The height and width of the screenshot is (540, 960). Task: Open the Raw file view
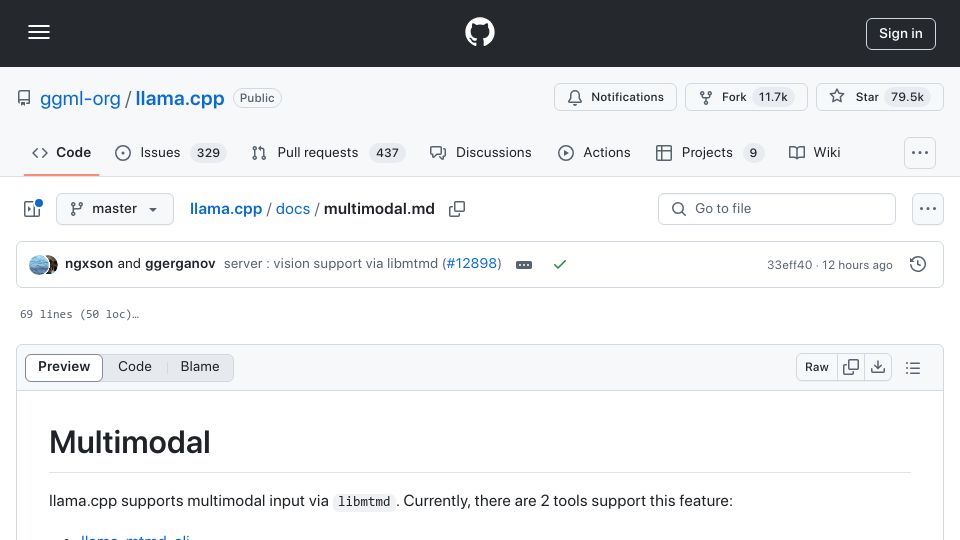point(817,367)
